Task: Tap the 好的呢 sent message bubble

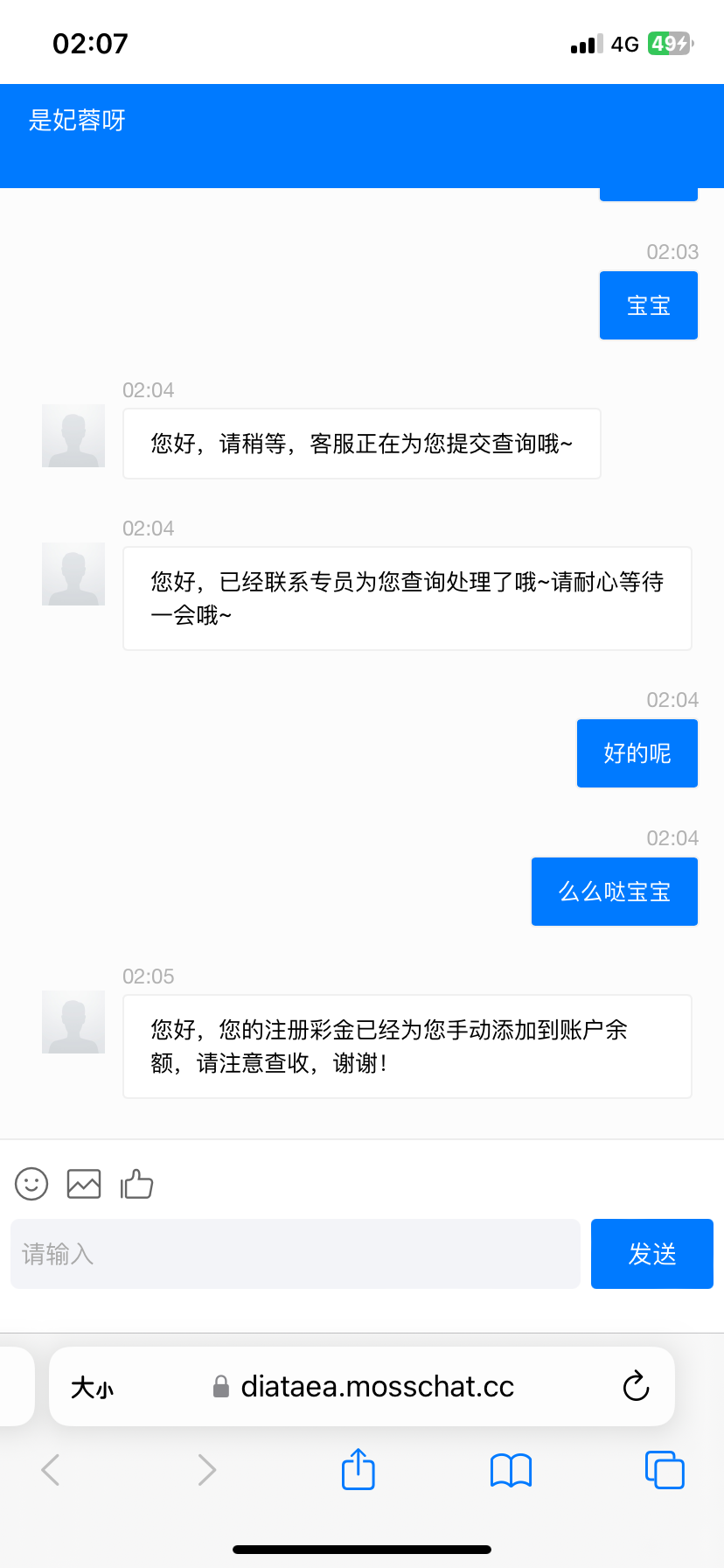Action: pyautogui.click(x=637, y=753)
